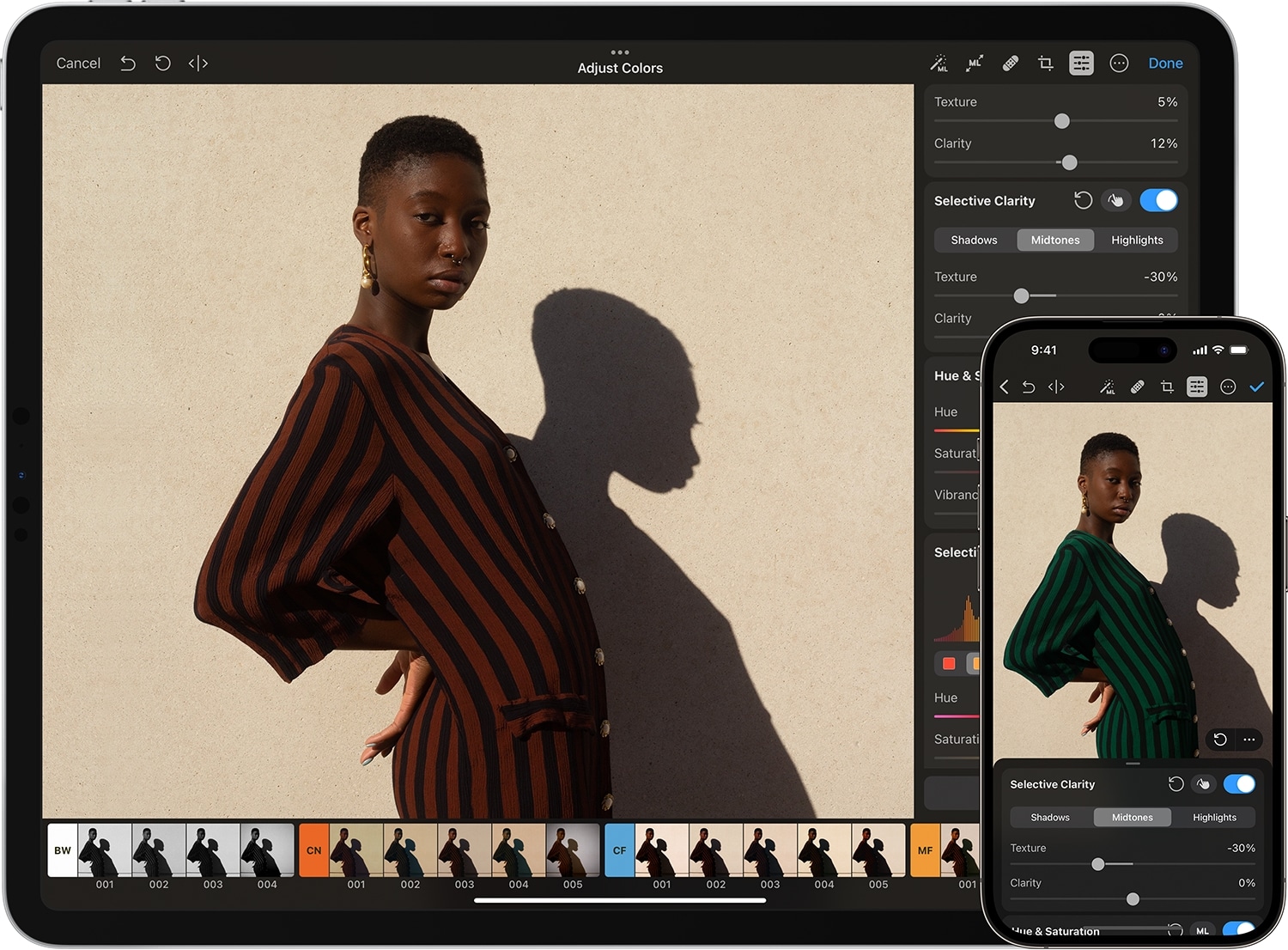Reset Selective Clarity on the iPad panel
The image size is (1288, 950).
point(1083,201)
